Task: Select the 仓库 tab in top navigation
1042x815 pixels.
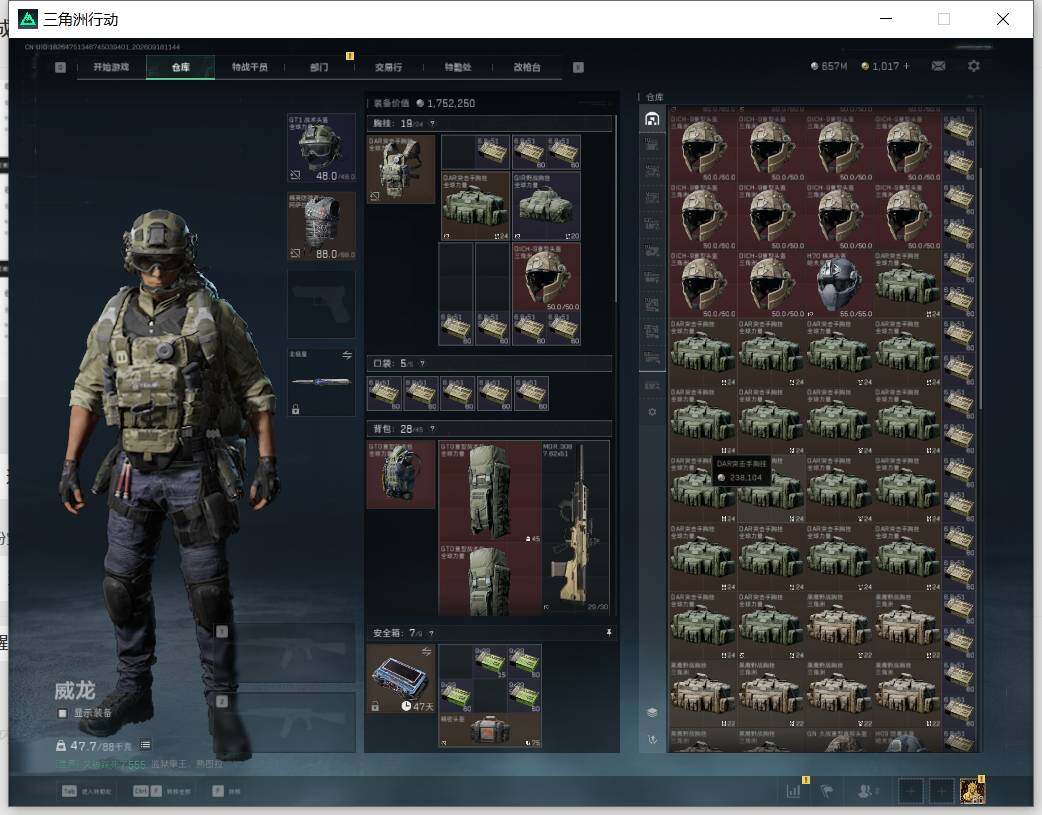Action: pyautogui.click(x=181, y=67)
